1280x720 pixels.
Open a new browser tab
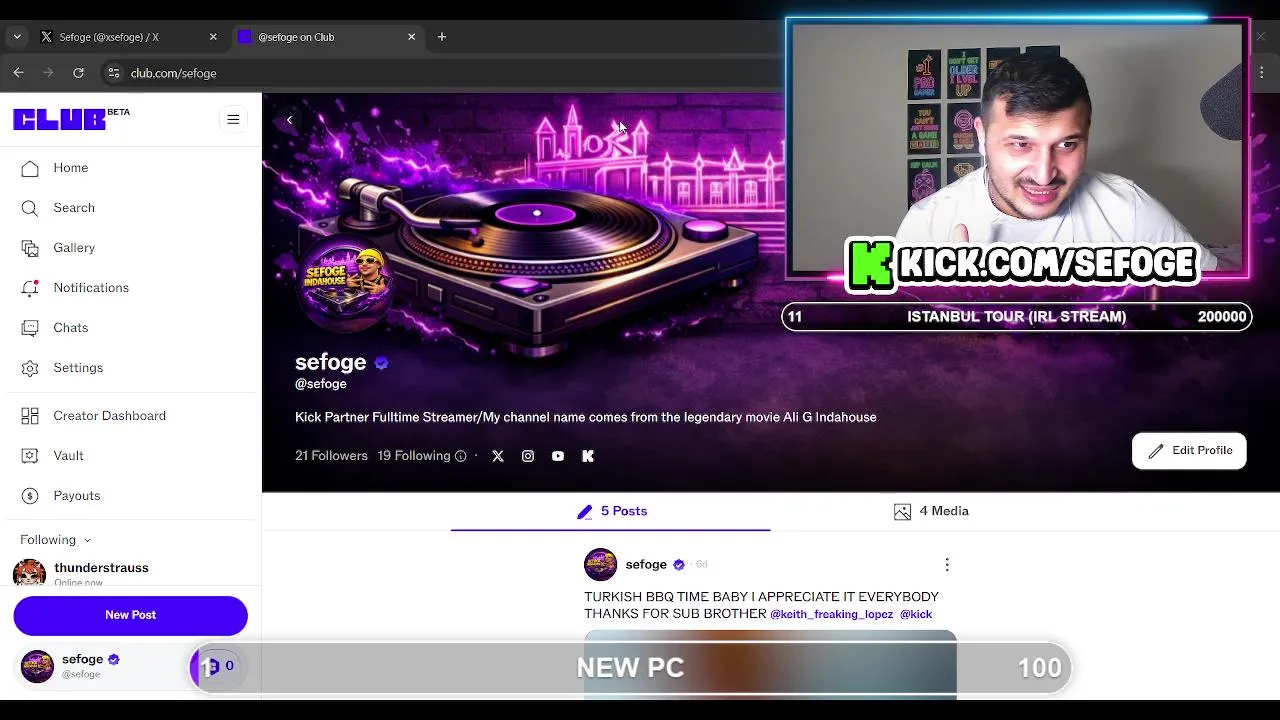[442, 37]
